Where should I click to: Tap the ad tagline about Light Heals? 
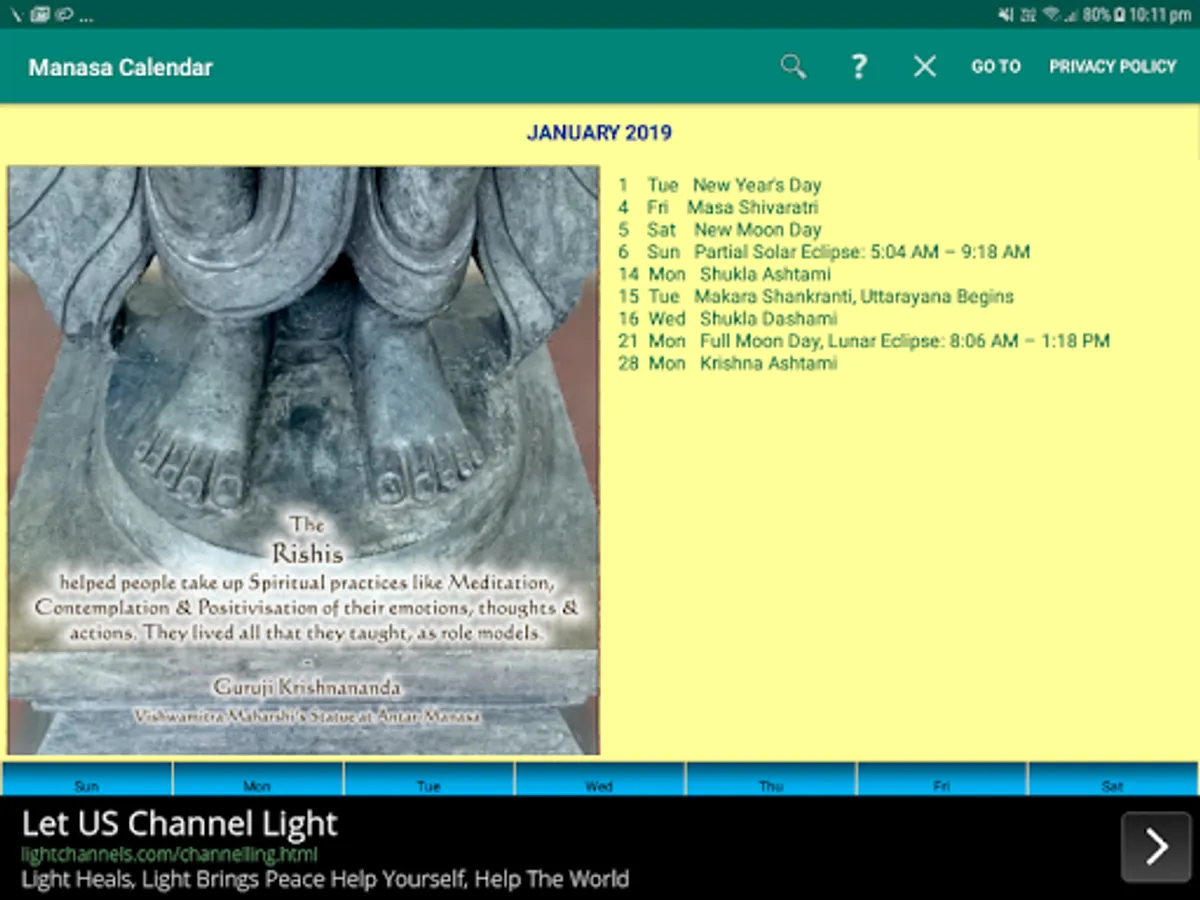tap(325, 880)
